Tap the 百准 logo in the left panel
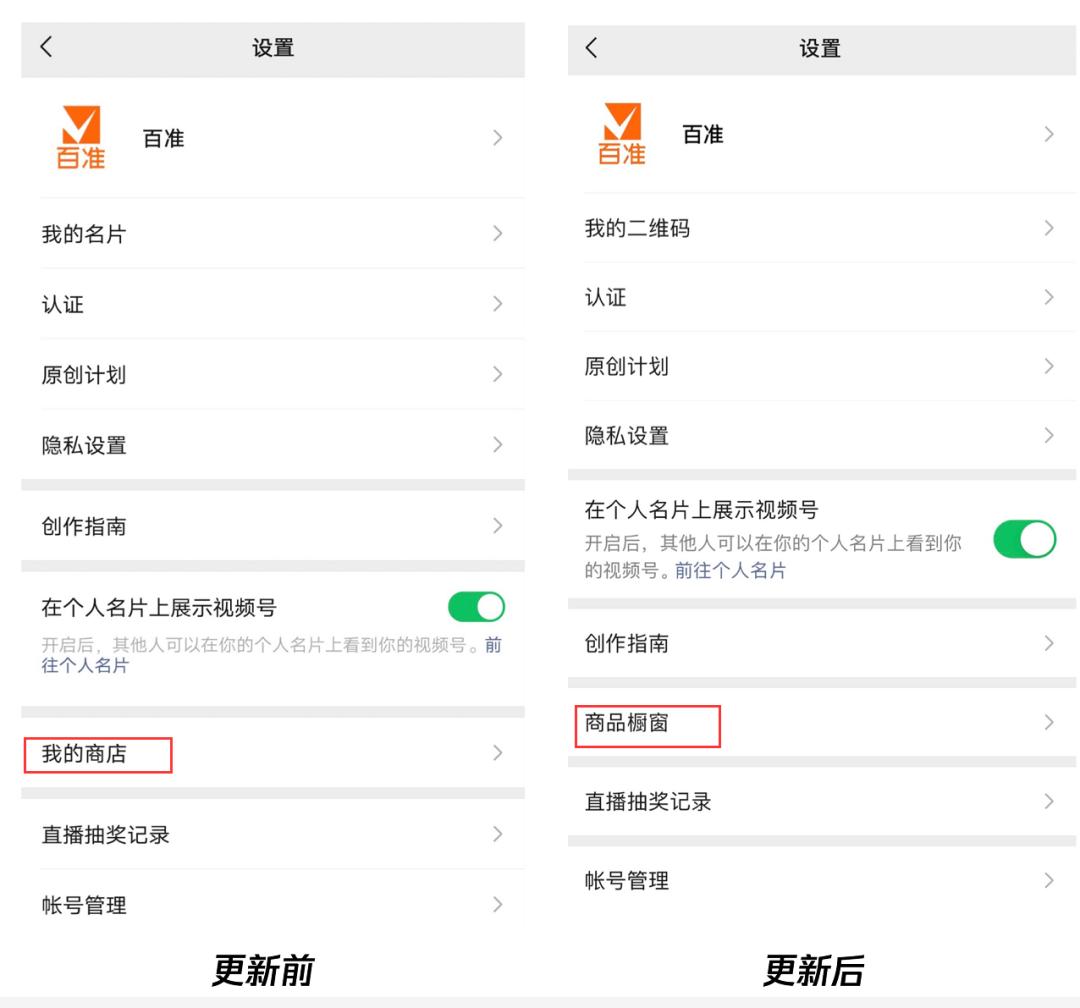This screenshot has width=1080, height=1008. (81, 140)
